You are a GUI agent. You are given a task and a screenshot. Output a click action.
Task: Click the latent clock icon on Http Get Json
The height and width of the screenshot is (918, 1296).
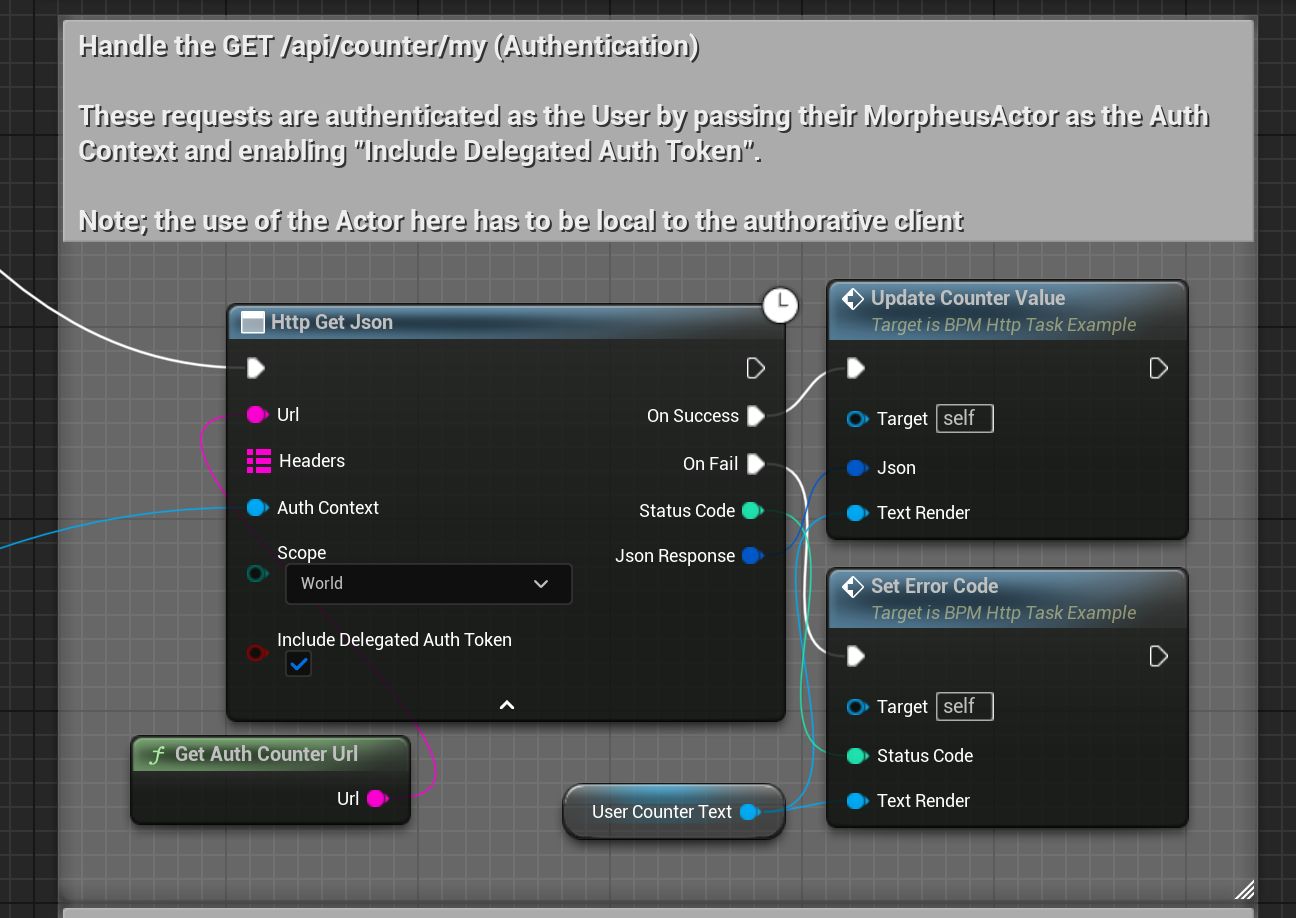780,305
